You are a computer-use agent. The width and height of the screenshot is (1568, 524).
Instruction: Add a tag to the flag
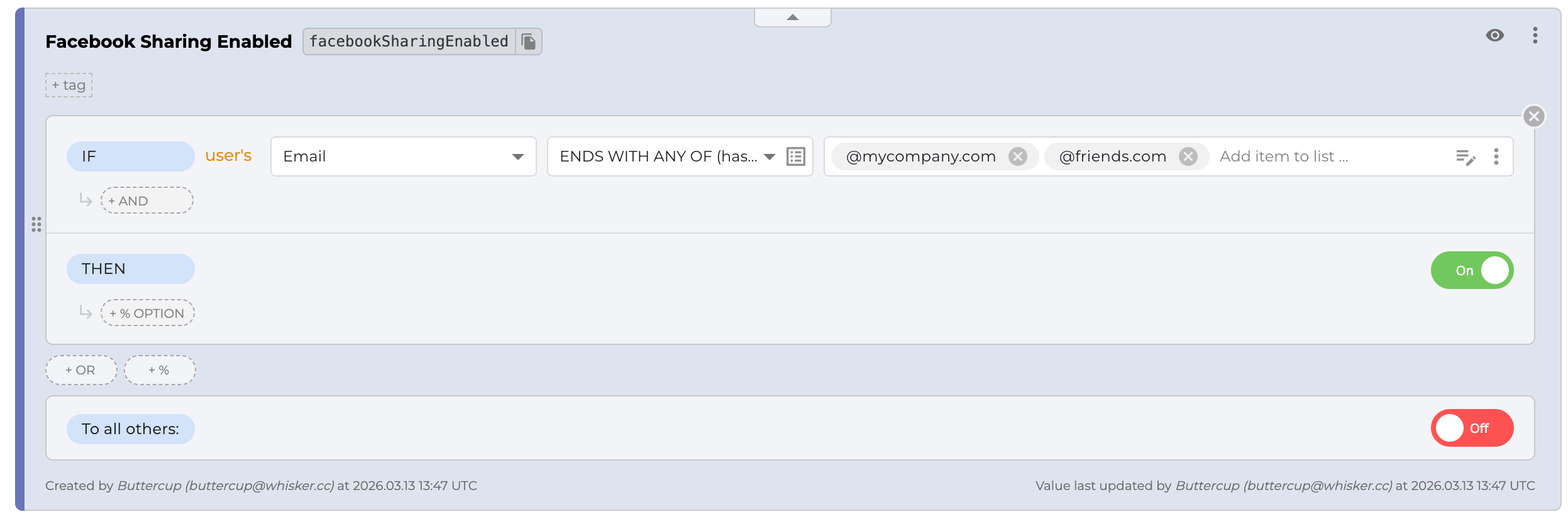point(69,85)
